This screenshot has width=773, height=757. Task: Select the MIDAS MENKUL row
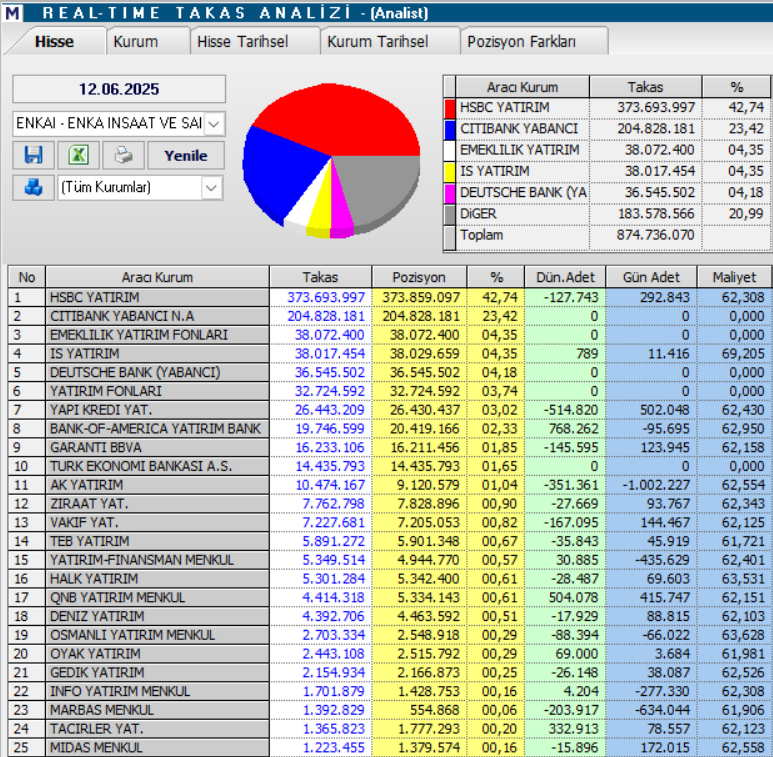pyautogui.click(x=390, y=747)
